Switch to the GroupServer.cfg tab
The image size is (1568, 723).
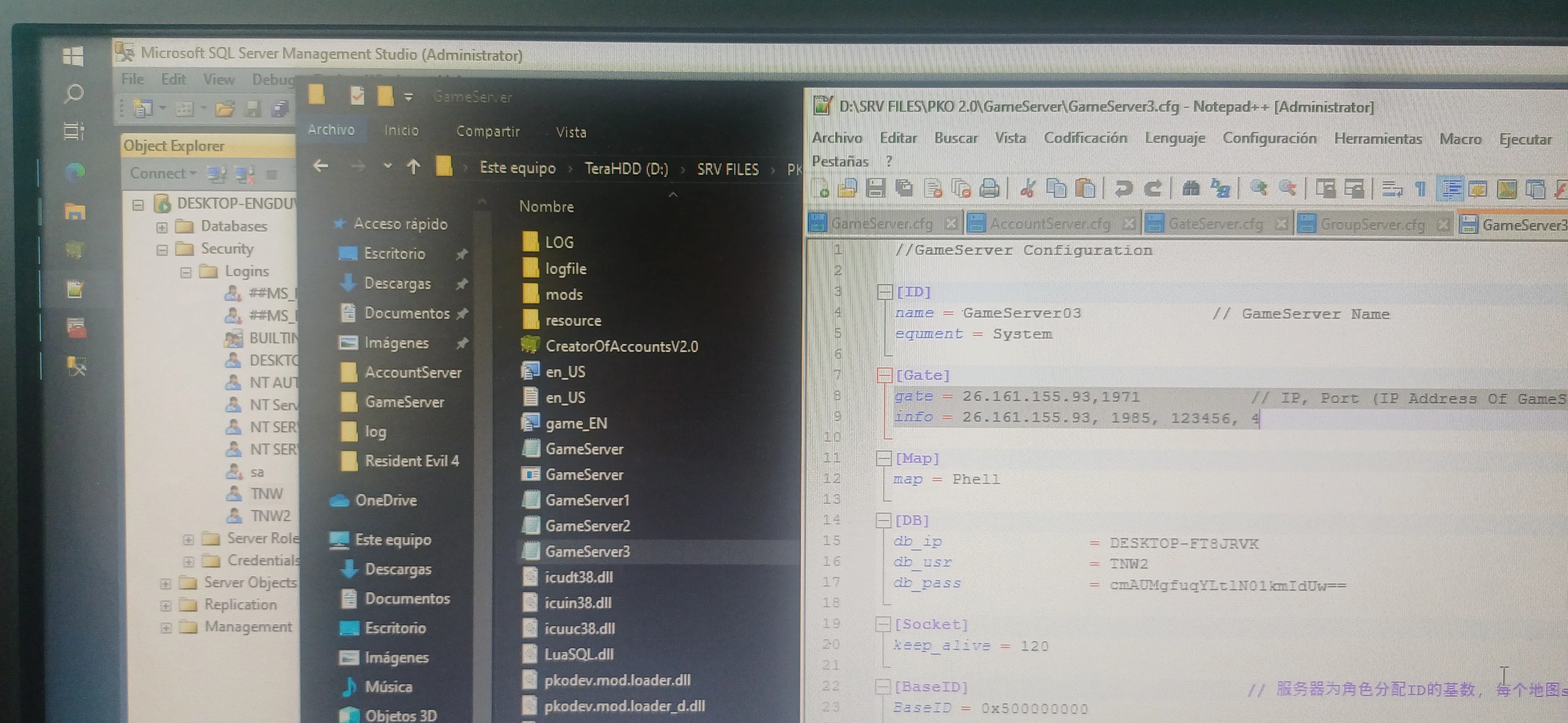pos(1373,225)
